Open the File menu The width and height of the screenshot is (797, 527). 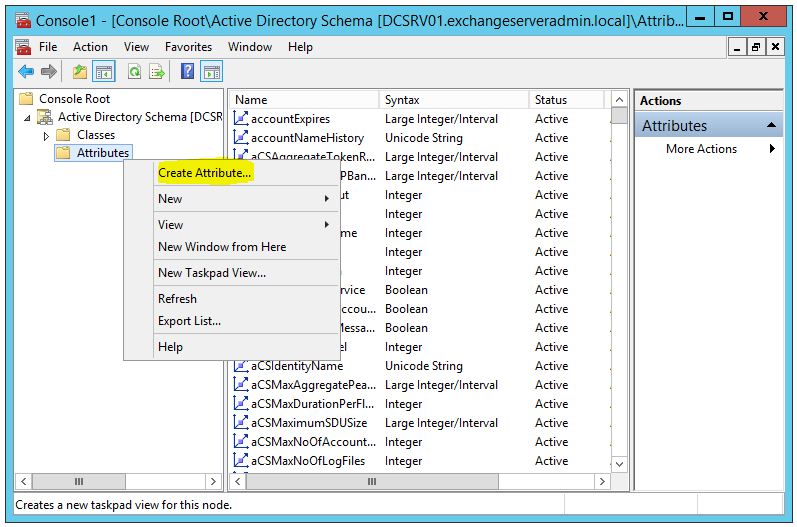(48, 47)
